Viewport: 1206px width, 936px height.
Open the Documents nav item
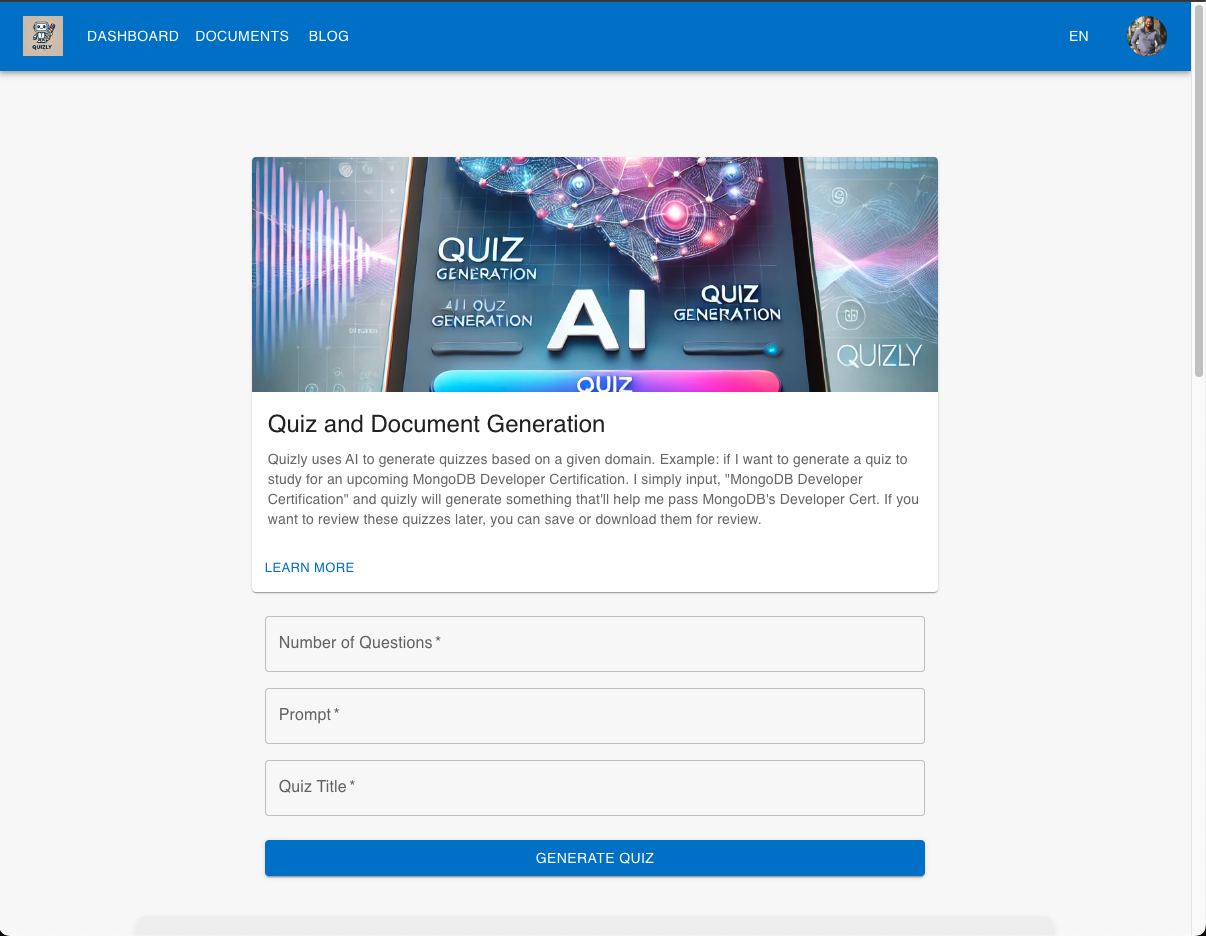(242, 36)
